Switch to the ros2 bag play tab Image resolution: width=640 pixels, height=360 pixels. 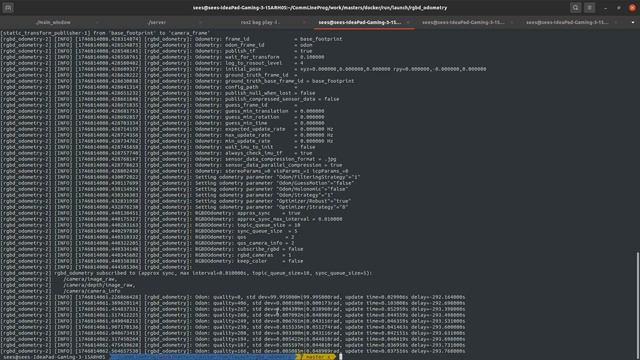(260, 22)
